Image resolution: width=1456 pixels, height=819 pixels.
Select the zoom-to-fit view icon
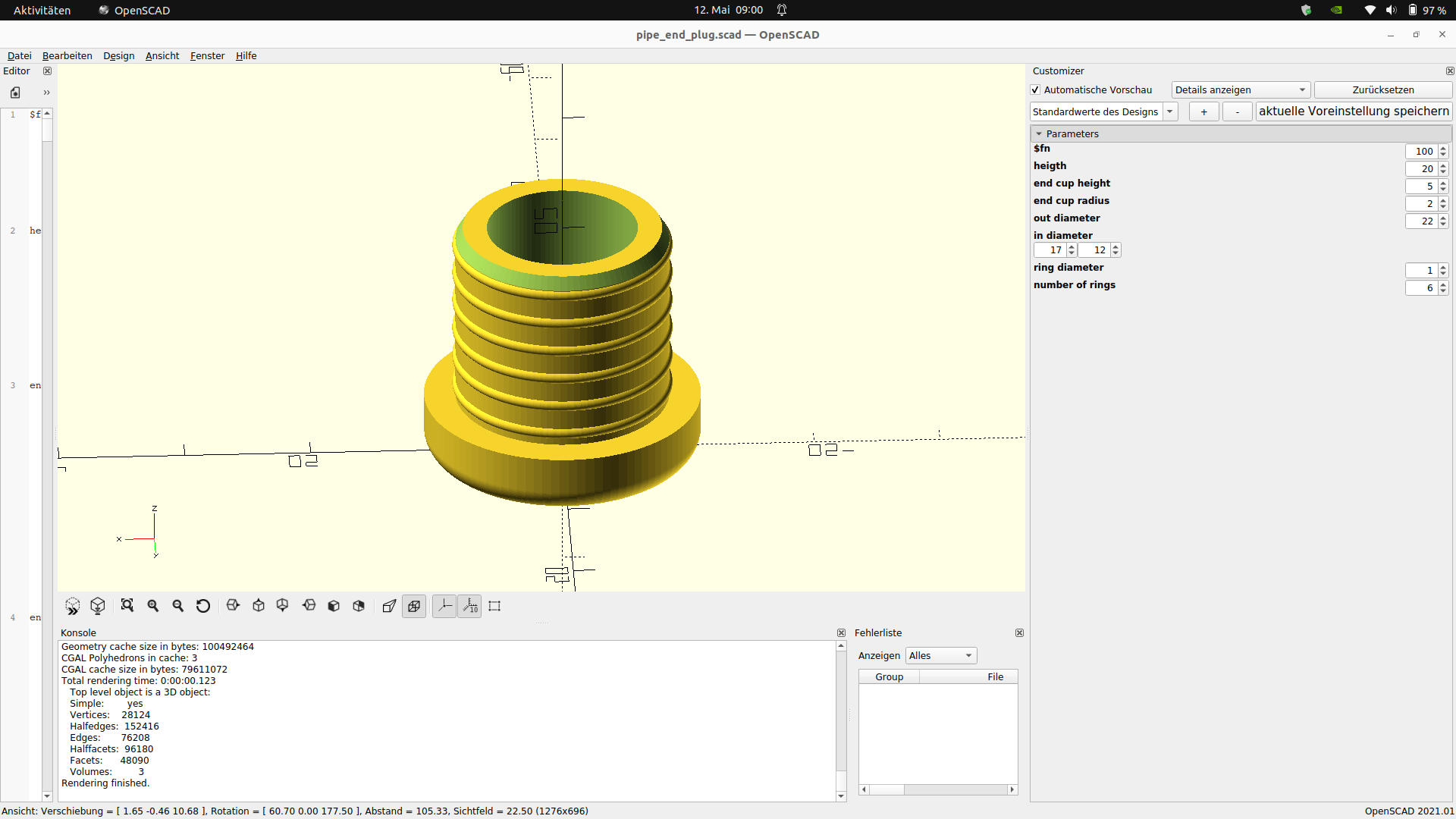coord(127,606)
